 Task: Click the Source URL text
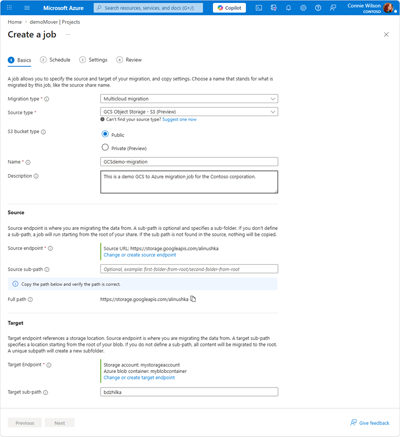(161, 249)
